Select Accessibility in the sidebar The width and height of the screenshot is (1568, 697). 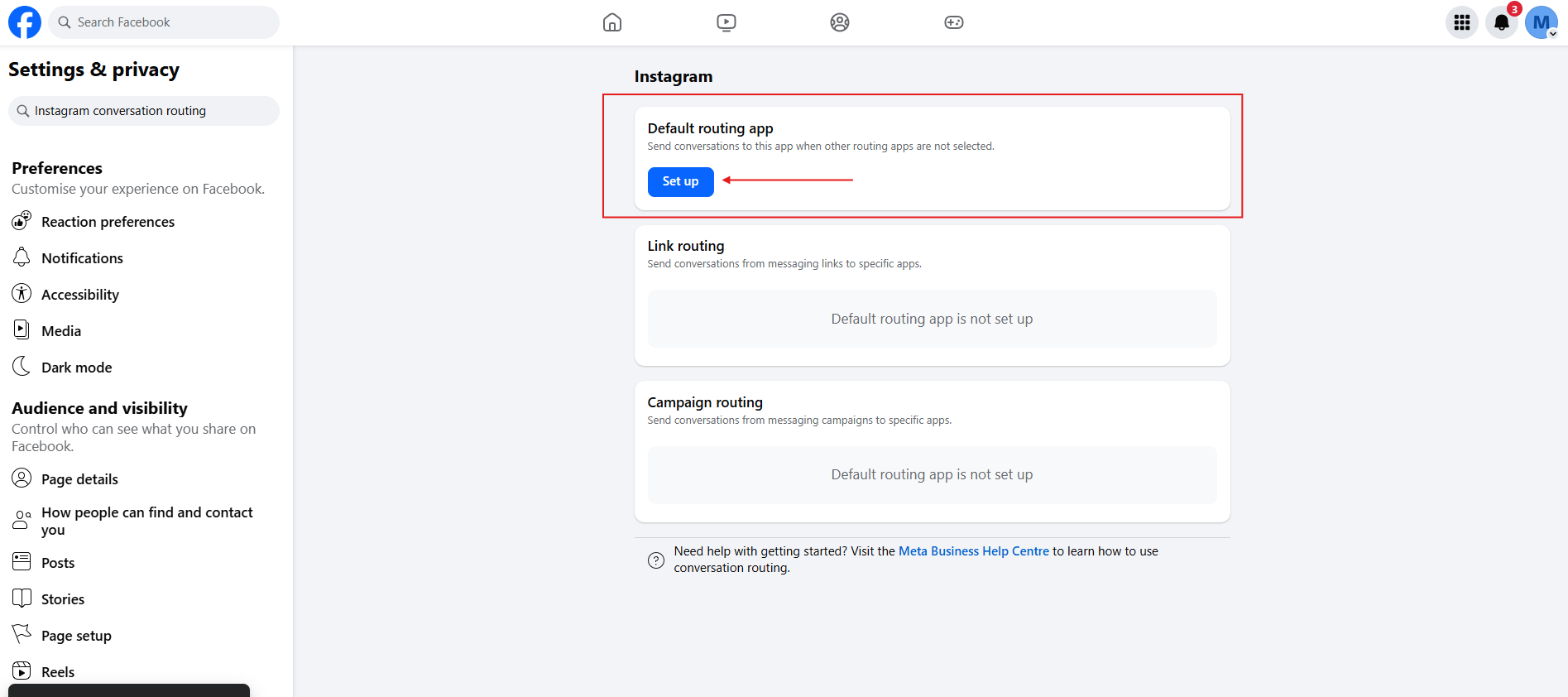(79, 295)
